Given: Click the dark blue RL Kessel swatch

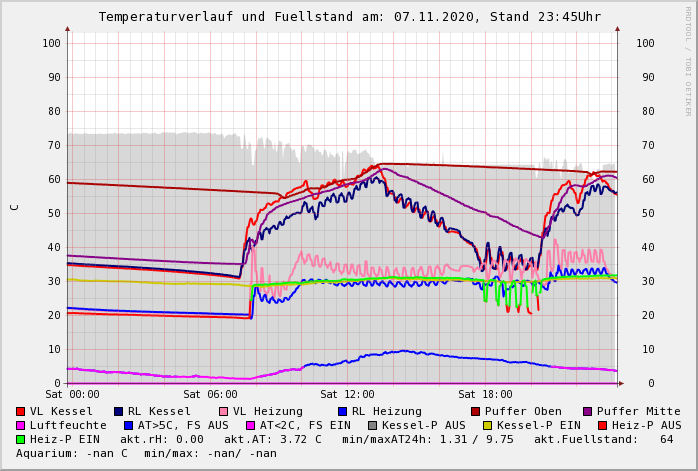Looking at the screenshot, I should pos(119,411).
